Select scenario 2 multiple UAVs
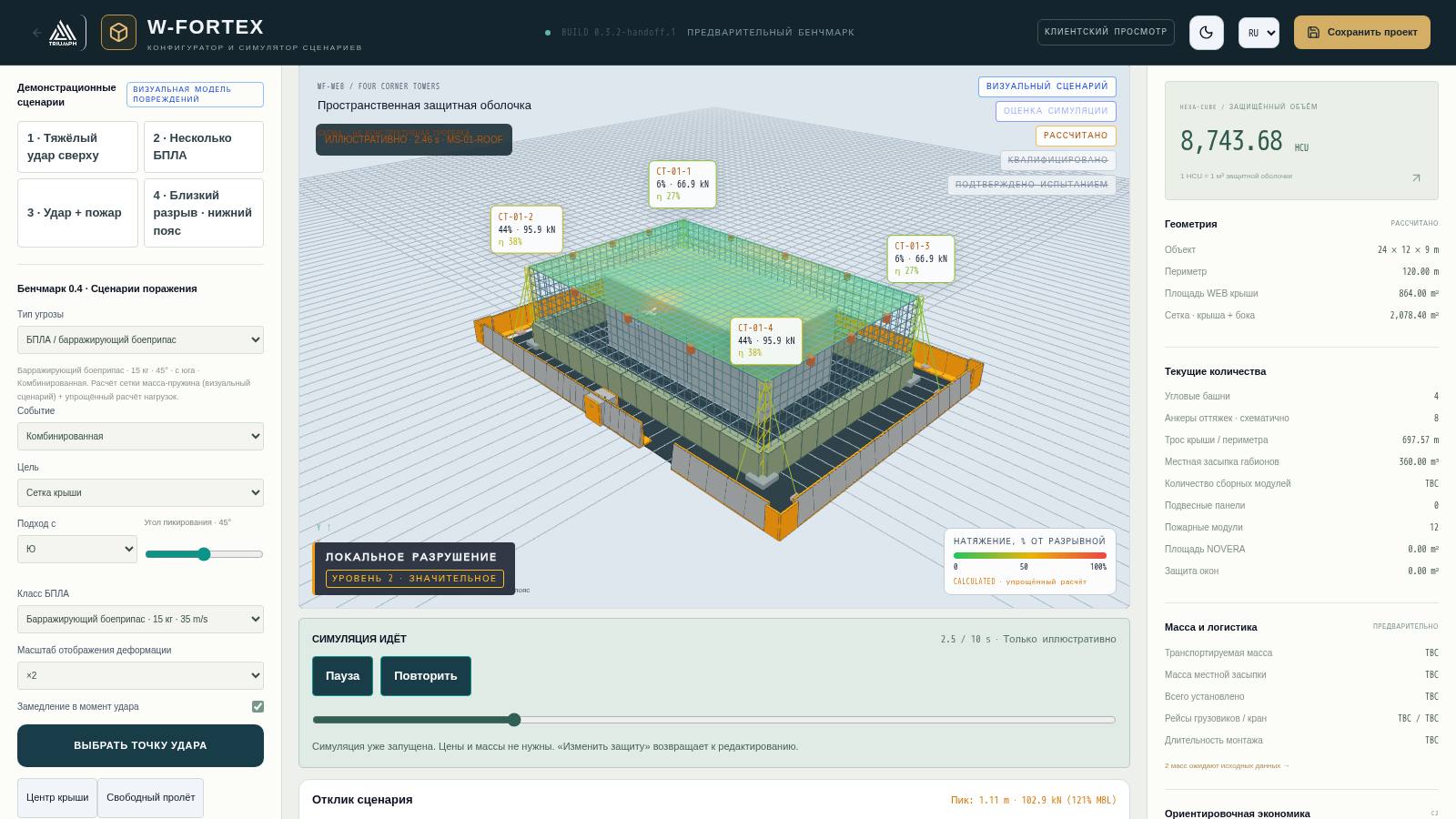1456x819 pixels. coord(204,147)
